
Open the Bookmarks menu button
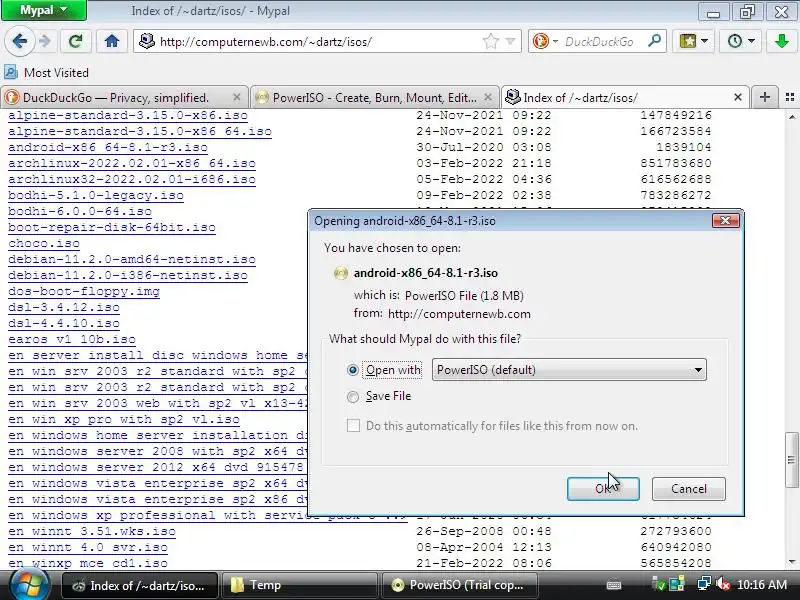click(x=693, y=41)
